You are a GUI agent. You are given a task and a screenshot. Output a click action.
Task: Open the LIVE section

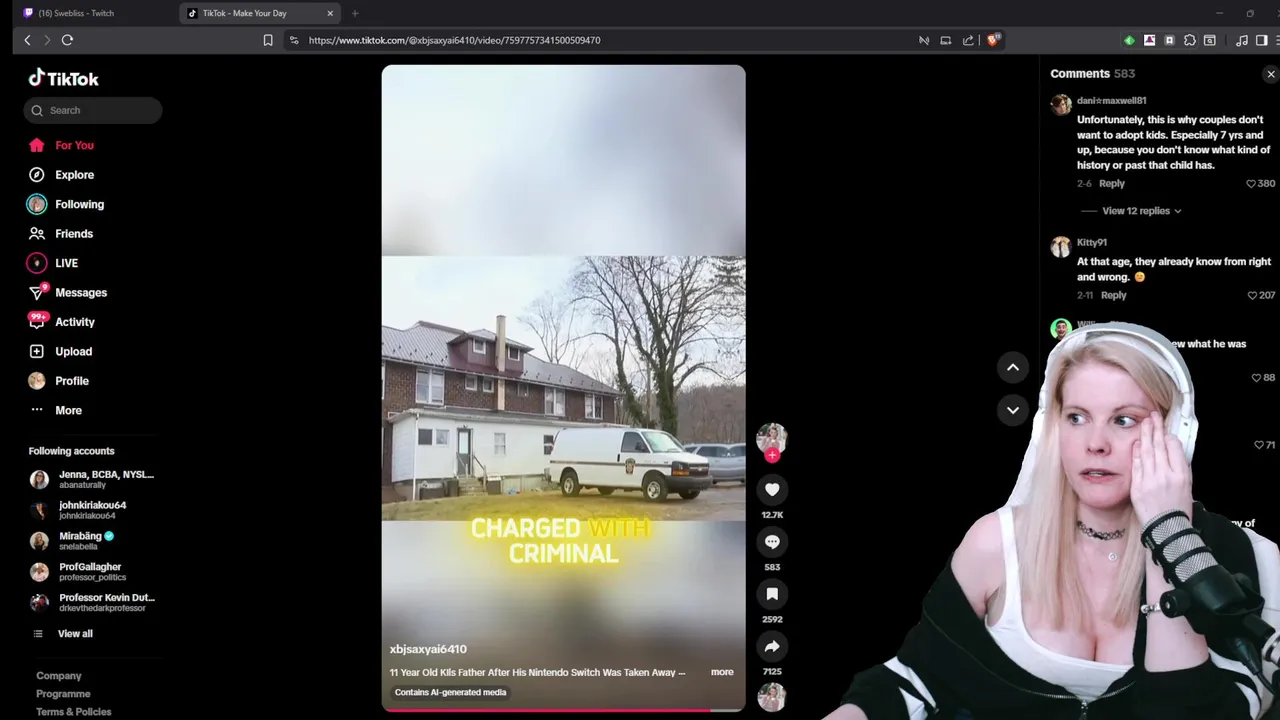point(53,263)
